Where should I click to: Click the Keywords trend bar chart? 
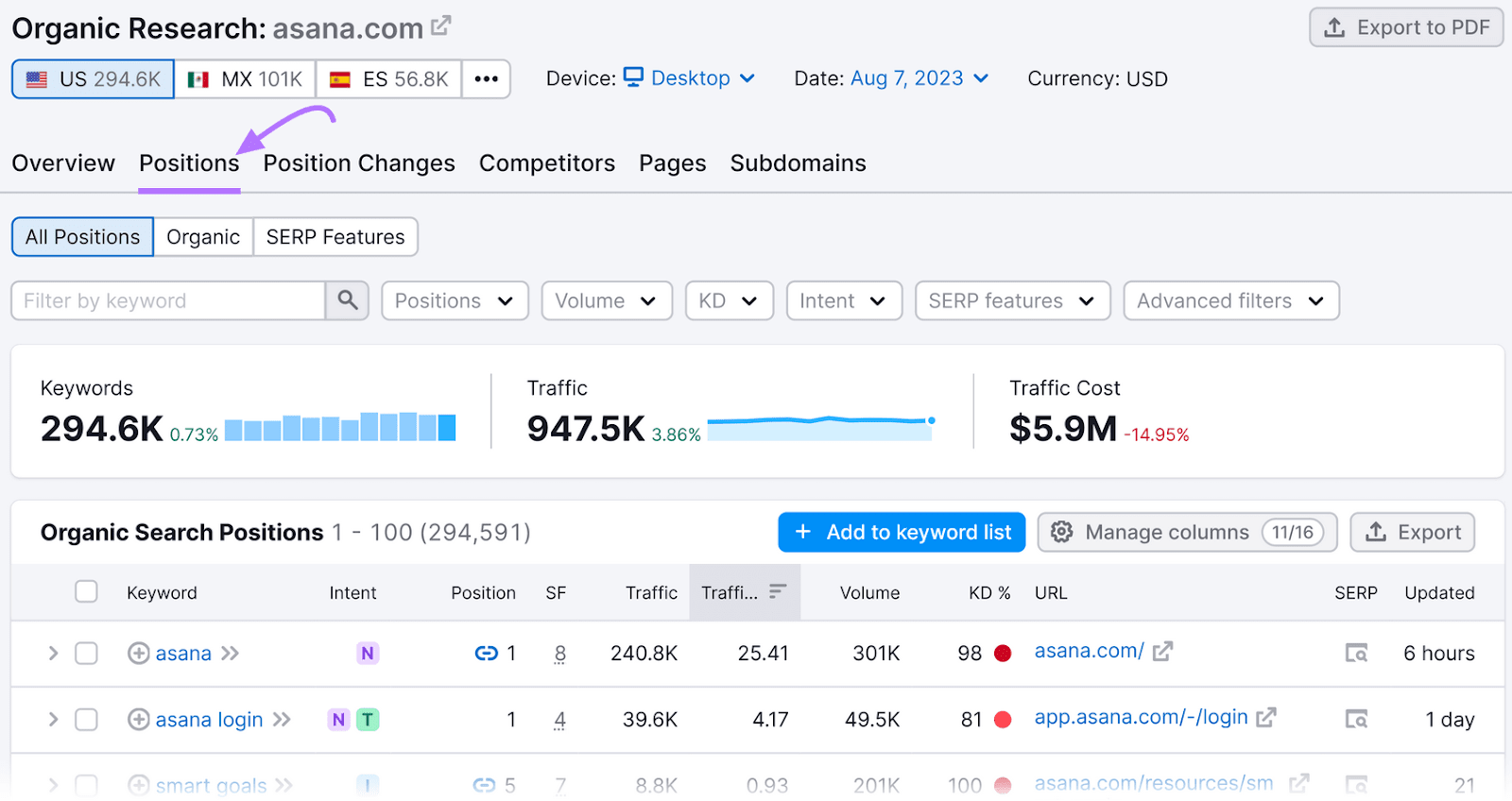tap(340, 427)
